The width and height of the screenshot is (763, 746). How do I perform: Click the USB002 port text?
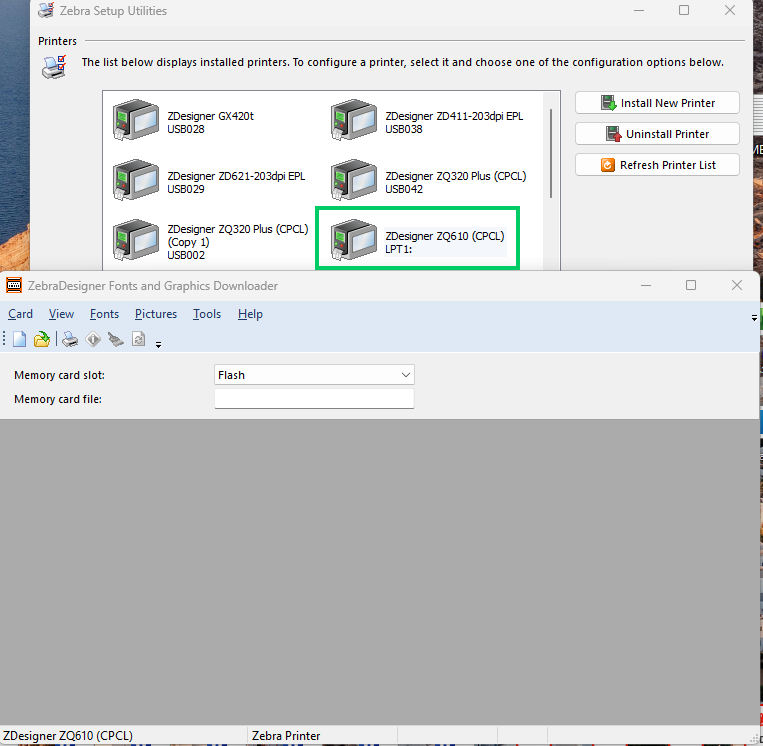pyautogui.click(x=186, y=255)
